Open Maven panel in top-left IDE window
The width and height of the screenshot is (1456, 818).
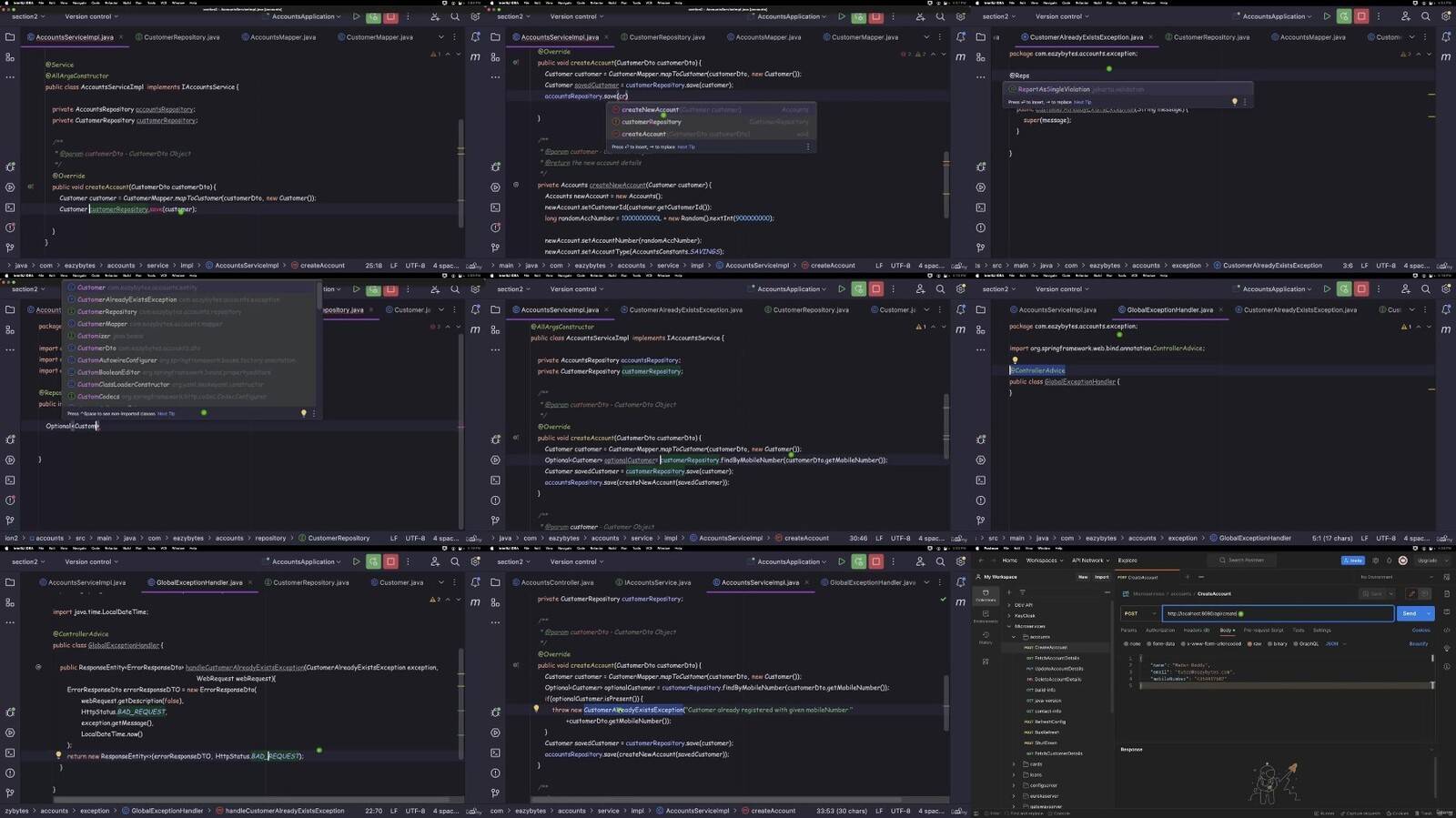pyautogui.click(x=475, y=56)
